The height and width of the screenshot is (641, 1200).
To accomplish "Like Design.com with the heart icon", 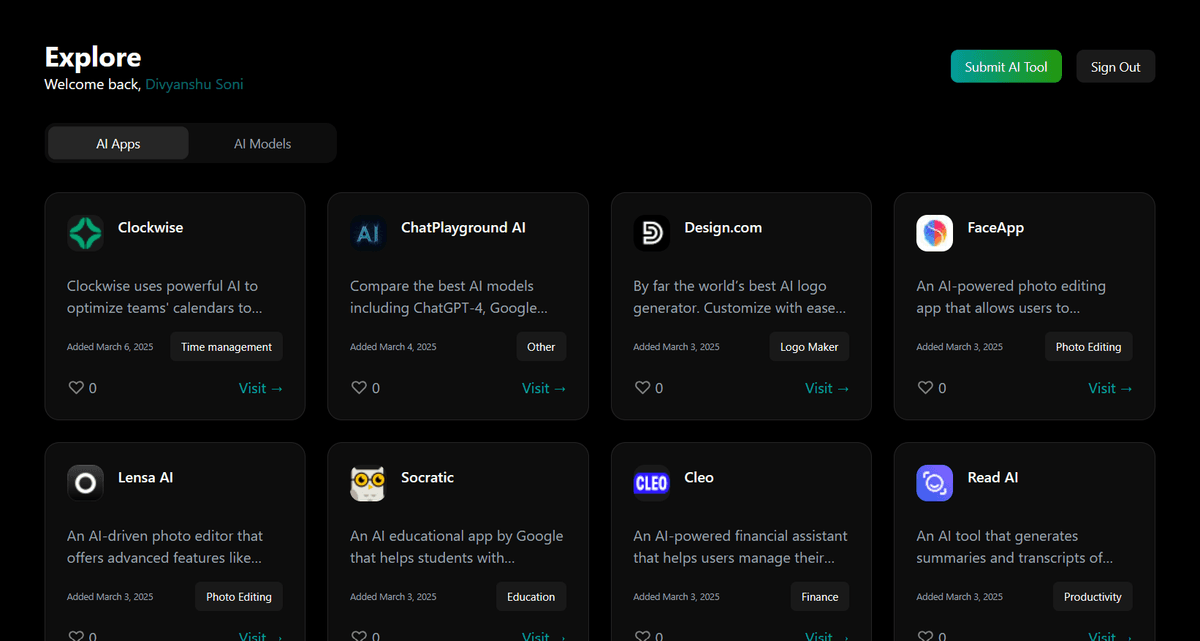I will [642, 388].
